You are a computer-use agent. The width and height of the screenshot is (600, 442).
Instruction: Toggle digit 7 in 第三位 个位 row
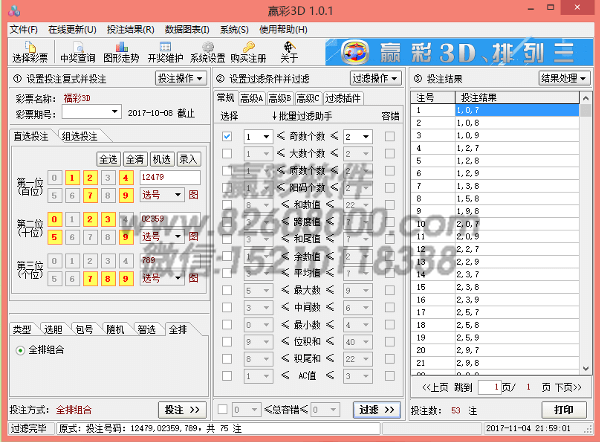coord(90,279)
